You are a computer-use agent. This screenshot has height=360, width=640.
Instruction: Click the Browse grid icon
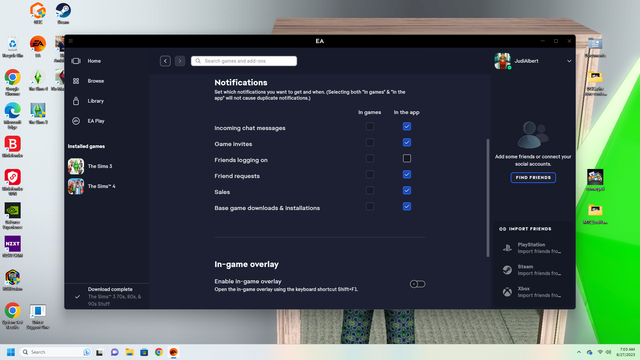point(76,81)
